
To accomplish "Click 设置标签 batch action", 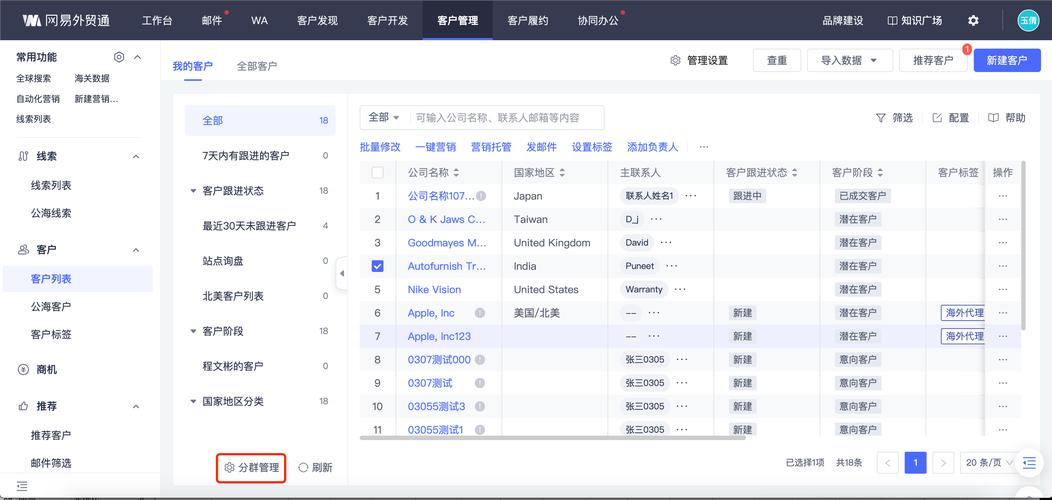I will click(x=592, y=147).
